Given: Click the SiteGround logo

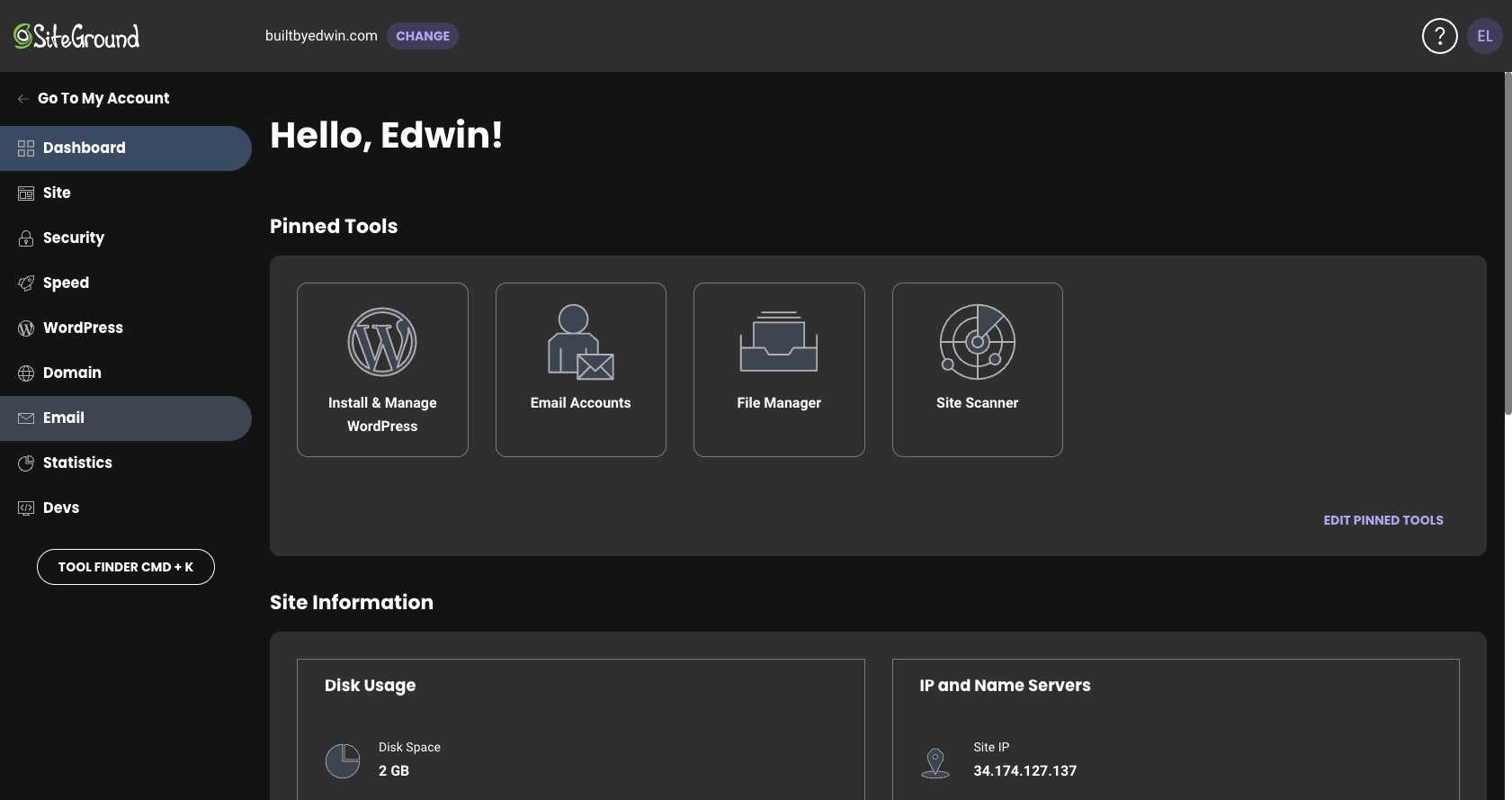Looking at the screenshot, I should 76,36.
